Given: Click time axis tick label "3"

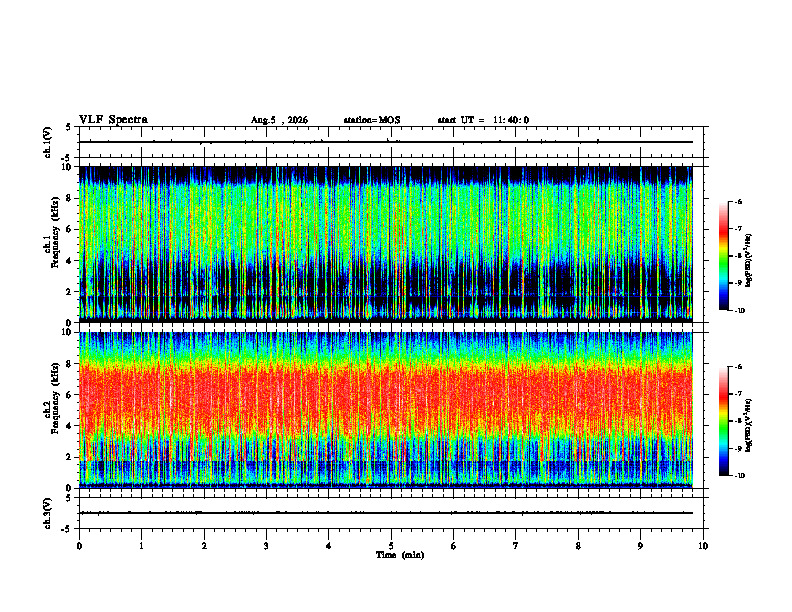Looking at the screenshot, I should point(266,546).
